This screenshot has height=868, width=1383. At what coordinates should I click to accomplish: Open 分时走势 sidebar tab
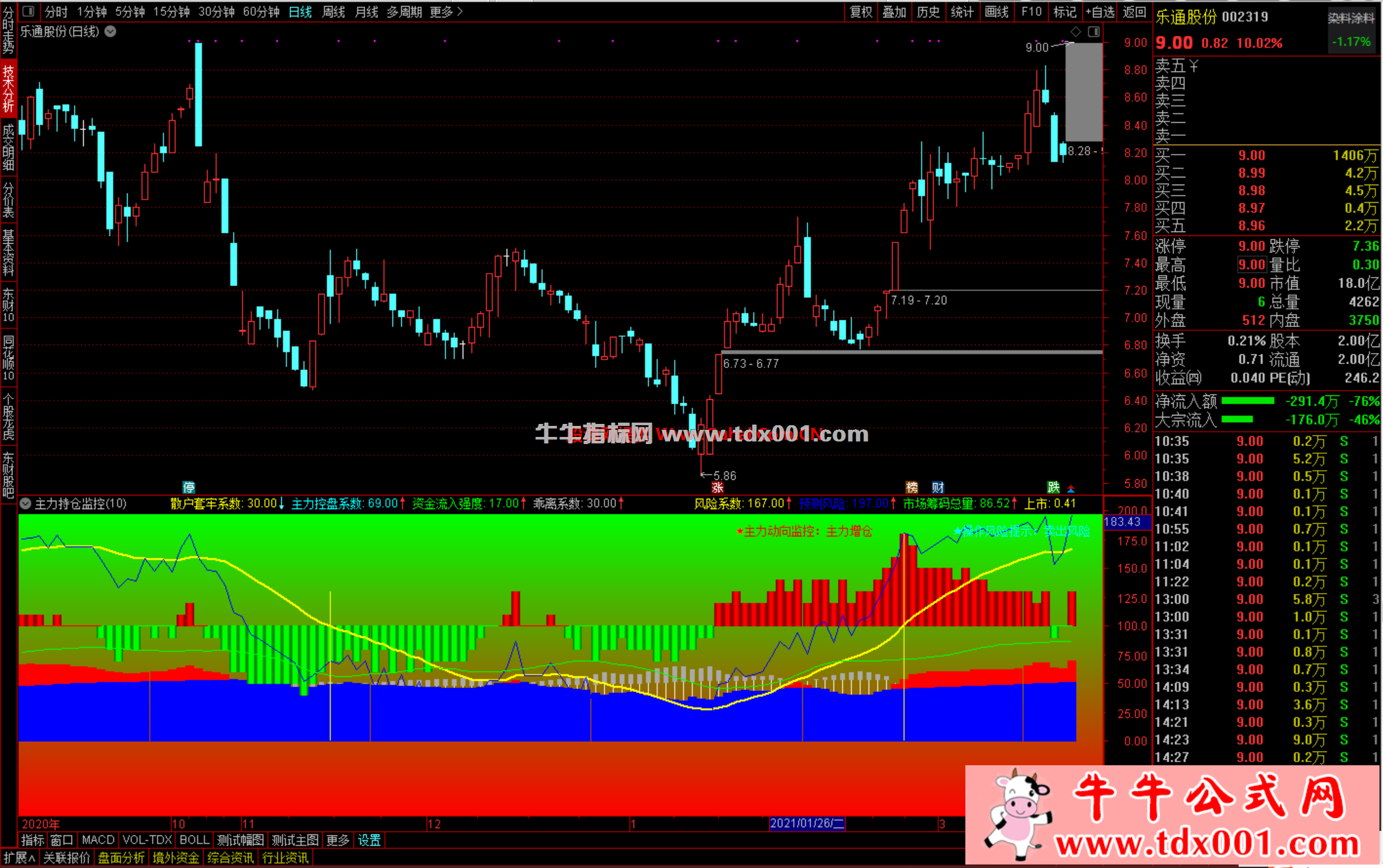pos(8,31)
